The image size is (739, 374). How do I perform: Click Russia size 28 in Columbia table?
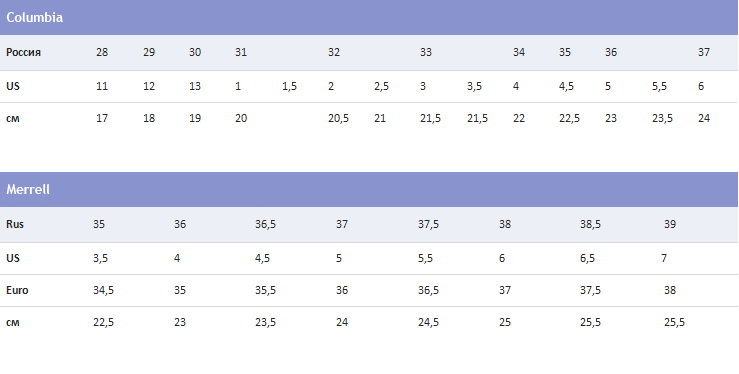pos(102,52)
